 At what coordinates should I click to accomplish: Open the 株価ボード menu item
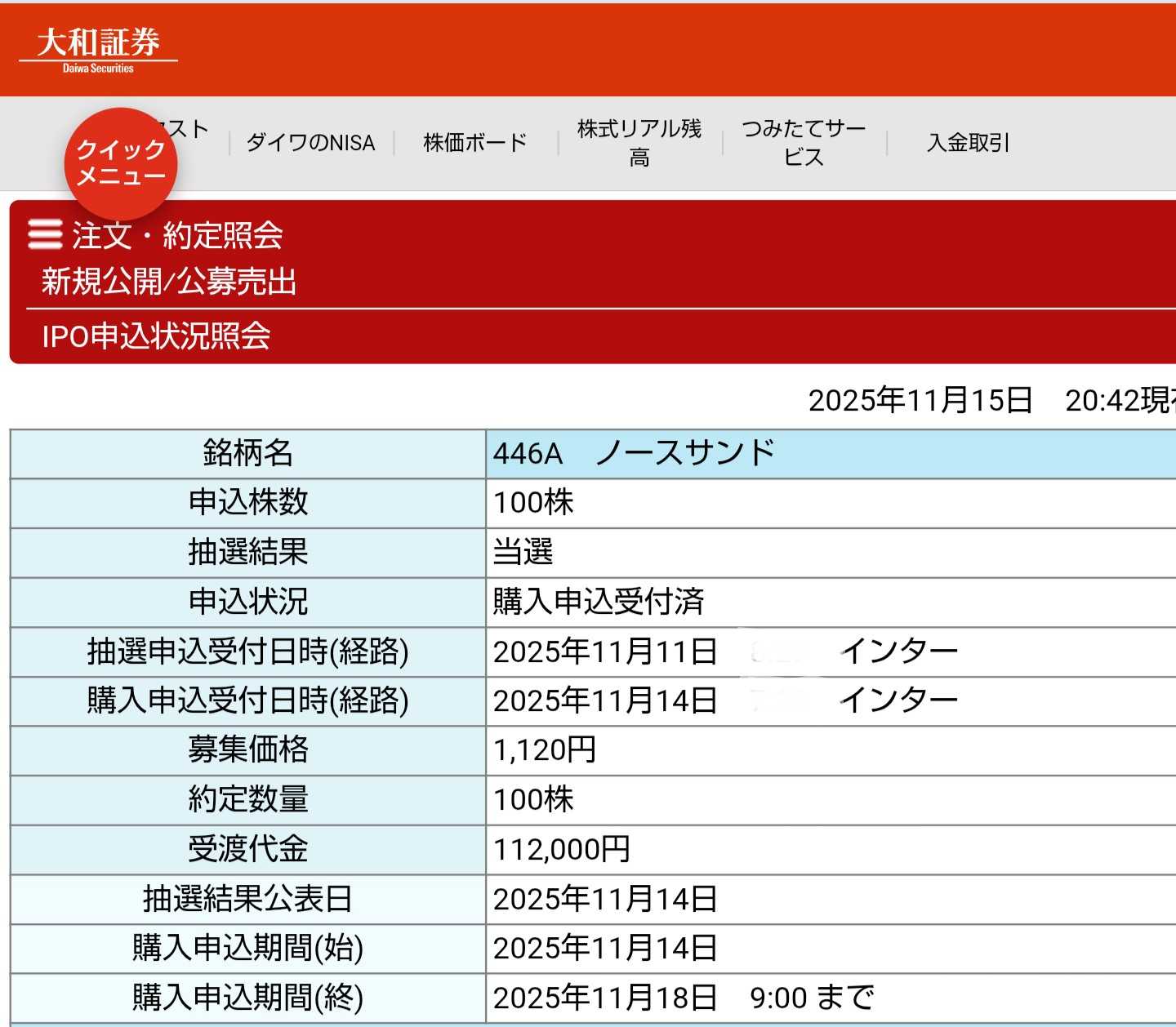coord(475,143)
